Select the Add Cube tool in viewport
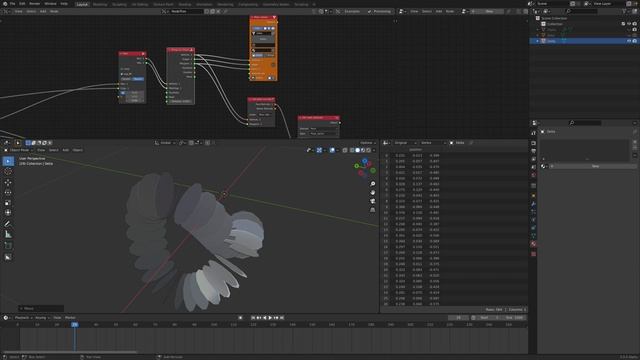This screenshot has width=640, height=360. point(8,245)
